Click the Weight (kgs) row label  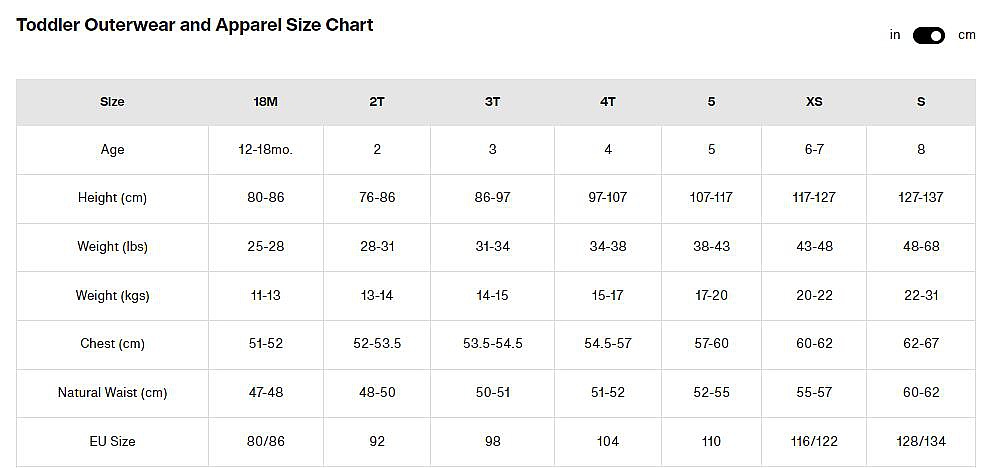click(x=112, y=296)
